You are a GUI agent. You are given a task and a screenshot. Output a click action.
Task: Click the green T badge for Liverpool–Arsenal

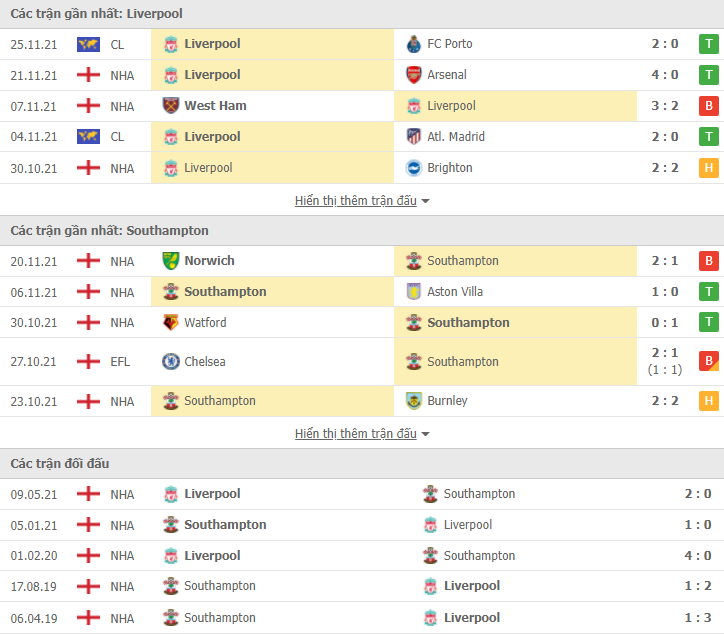tap(709, 75)
